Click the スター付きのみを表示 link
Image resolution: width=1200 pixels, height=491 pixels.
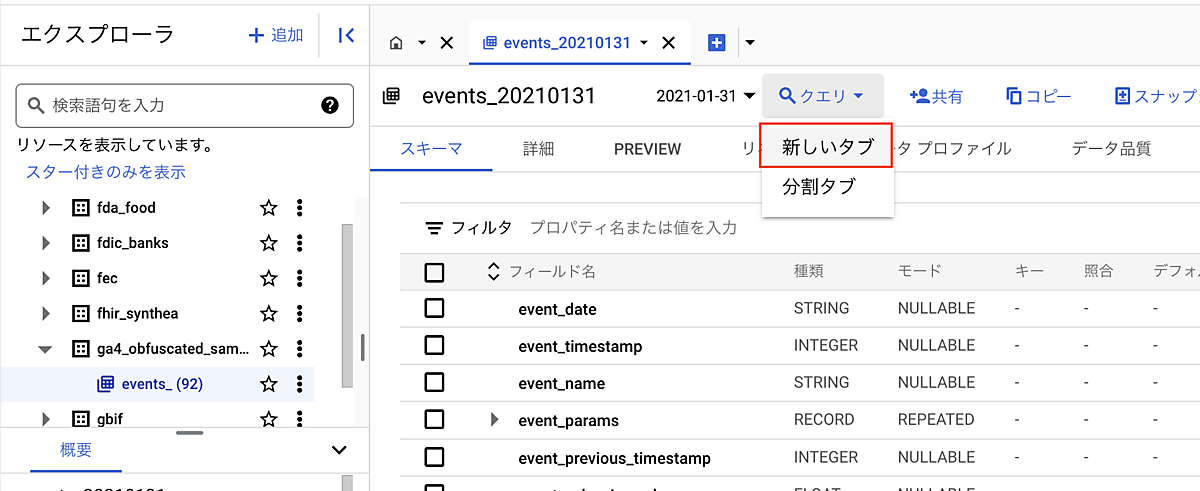pos(106,172)
